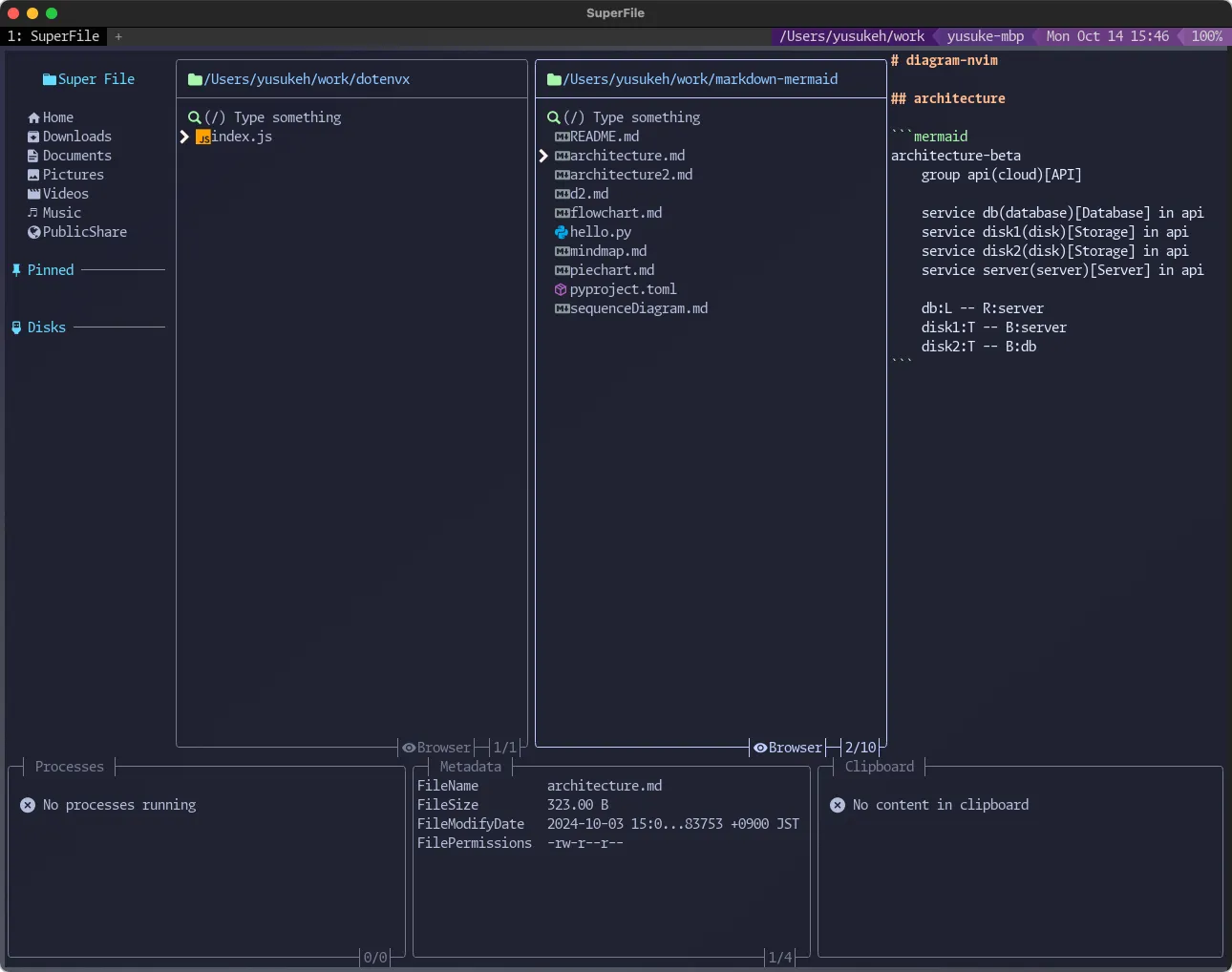Click the markdown icon beside piechart.md
The width and height of the screenshot is (1232, 972).
tap(562, 270)
